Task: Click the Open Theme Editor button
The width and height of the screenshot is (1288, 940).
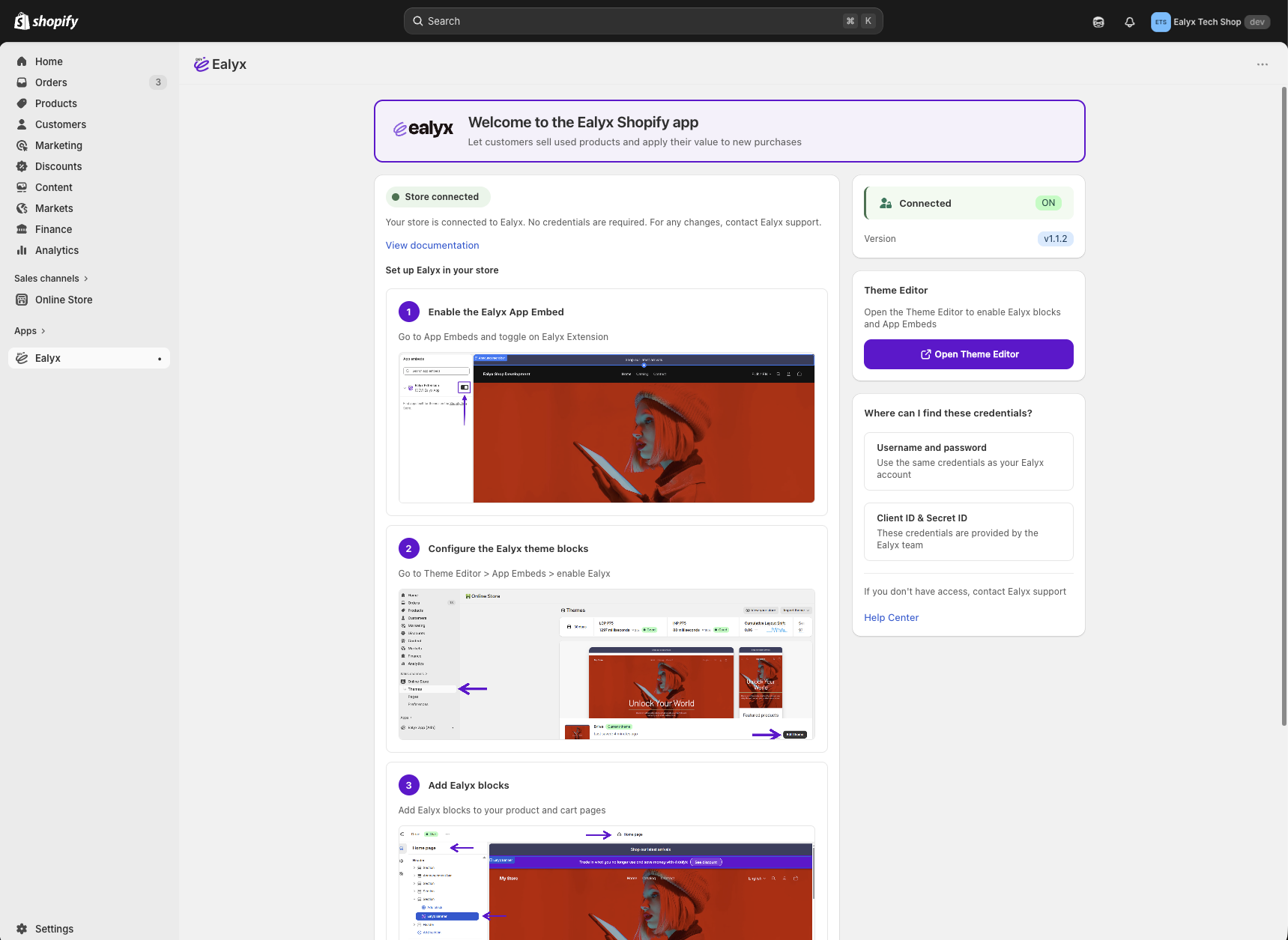Action: (968, 354)
